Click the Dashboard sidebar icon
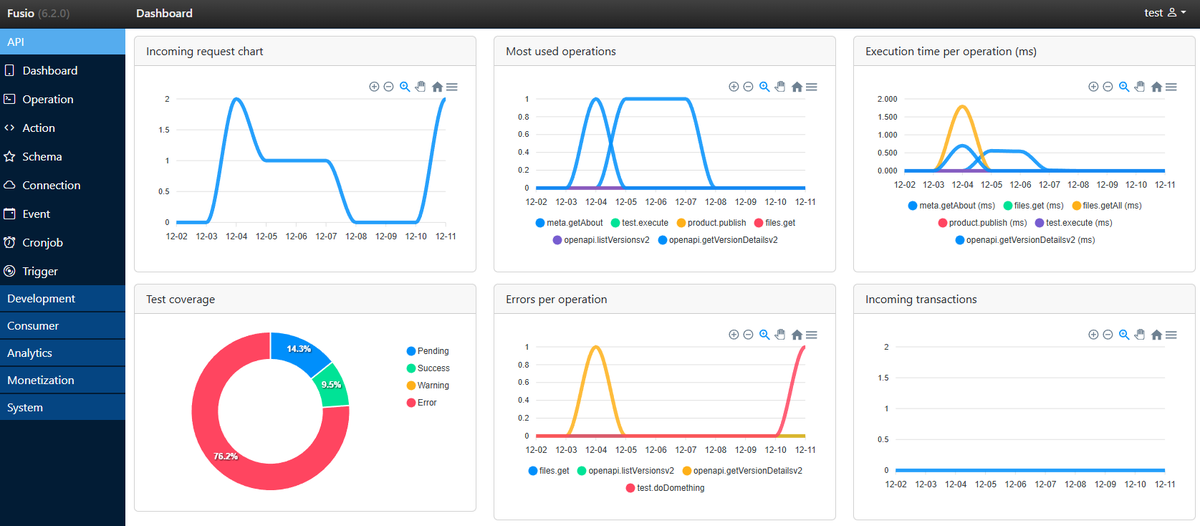This screenshot has height=526, width=1200. coord(9,71)
